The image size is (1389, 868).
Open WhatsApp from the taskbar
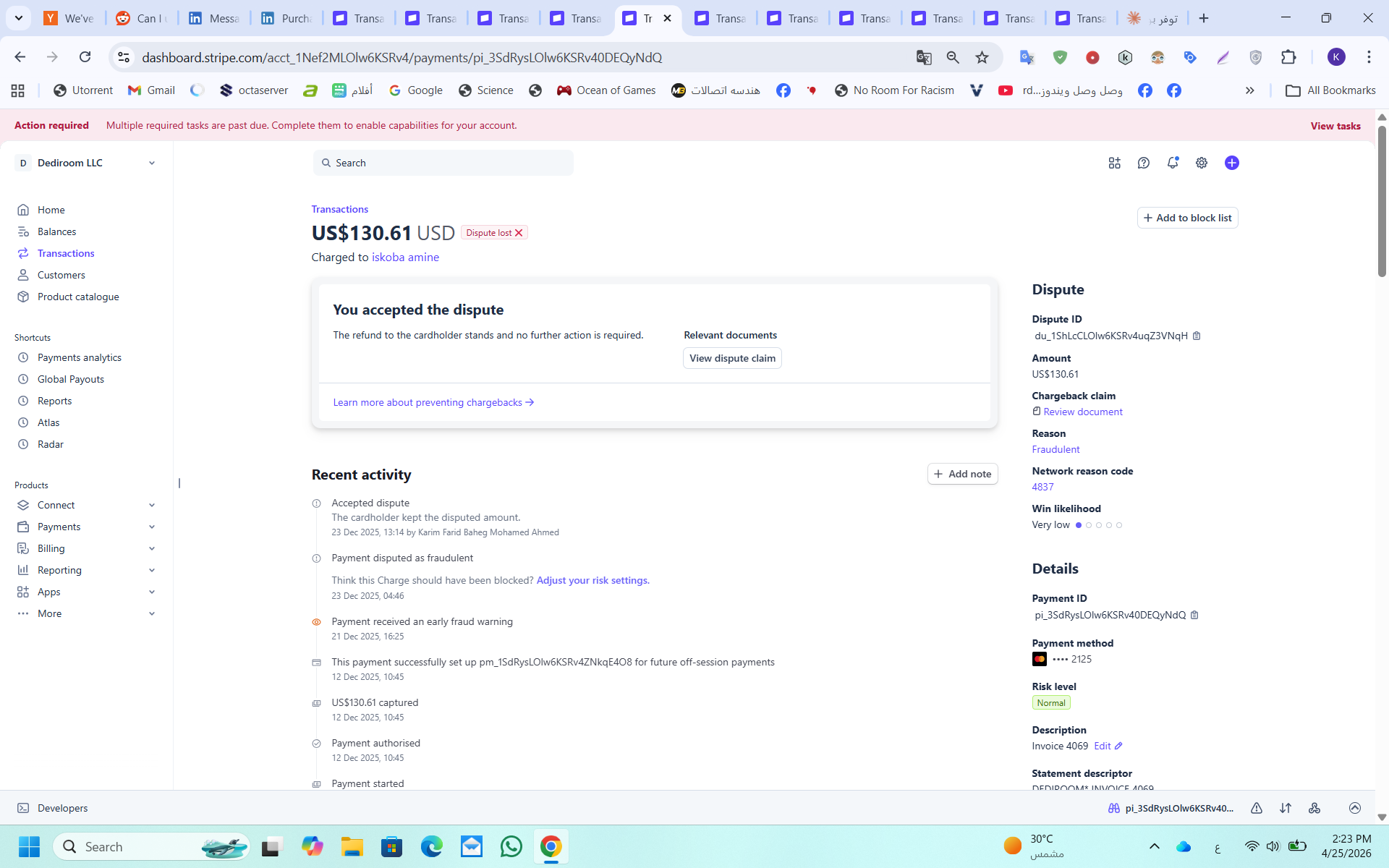coord(511,846)
